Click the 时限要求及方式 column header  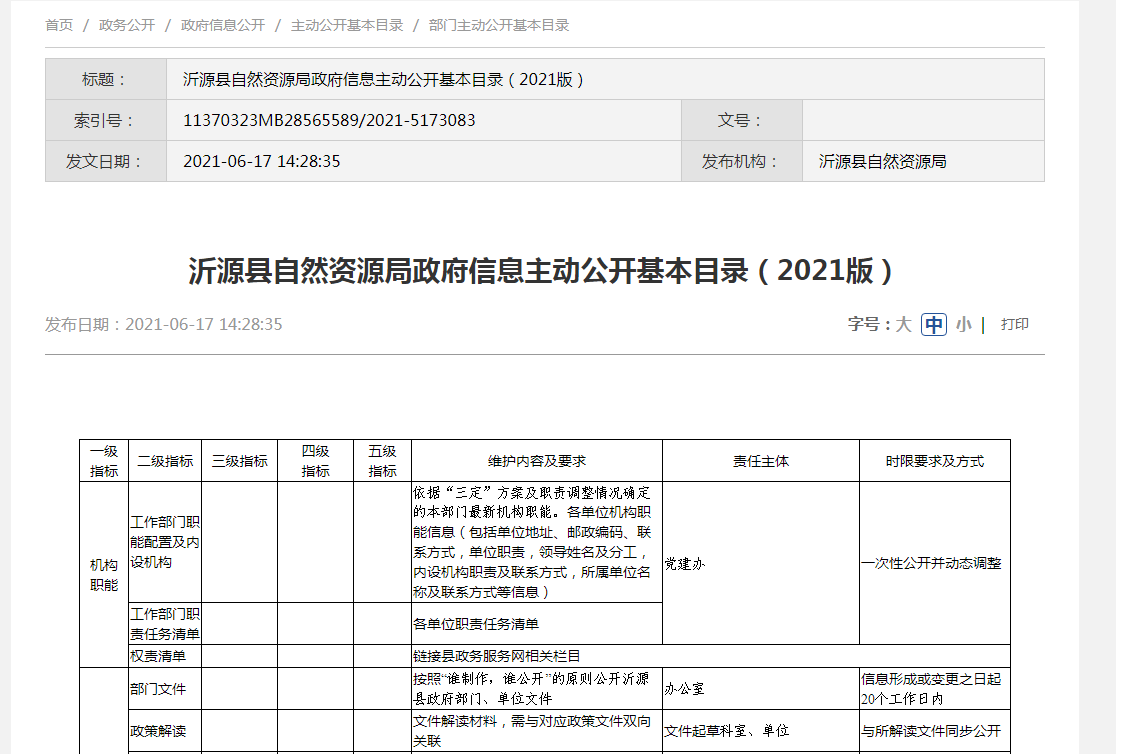tap(934, 461)
